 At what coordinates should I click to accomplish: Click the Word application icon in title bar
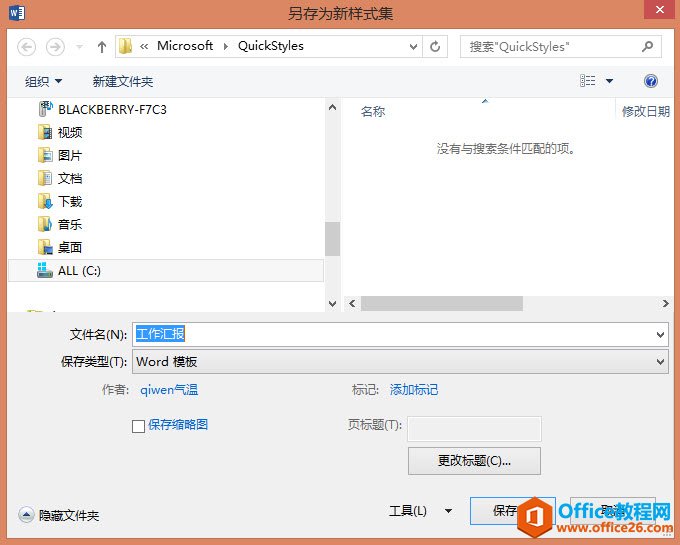17,13
